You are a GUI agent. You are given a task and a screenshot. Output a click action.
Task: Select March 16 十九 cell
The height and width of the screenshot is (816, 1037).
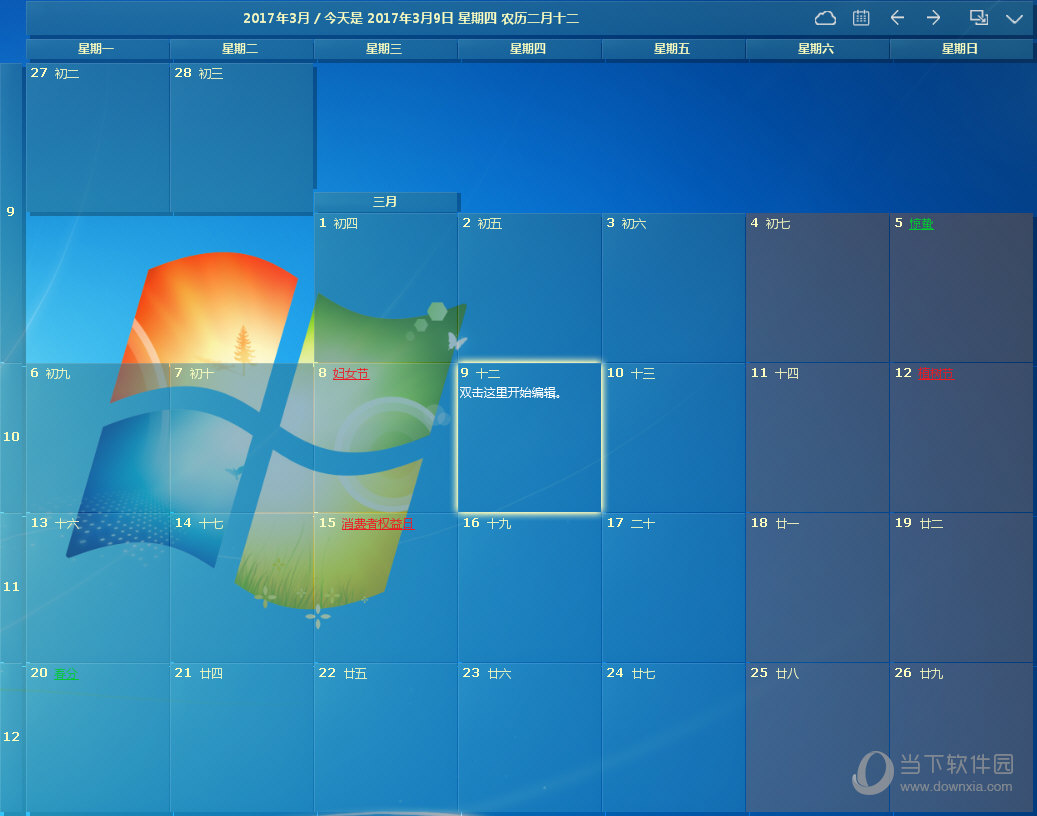530,588
